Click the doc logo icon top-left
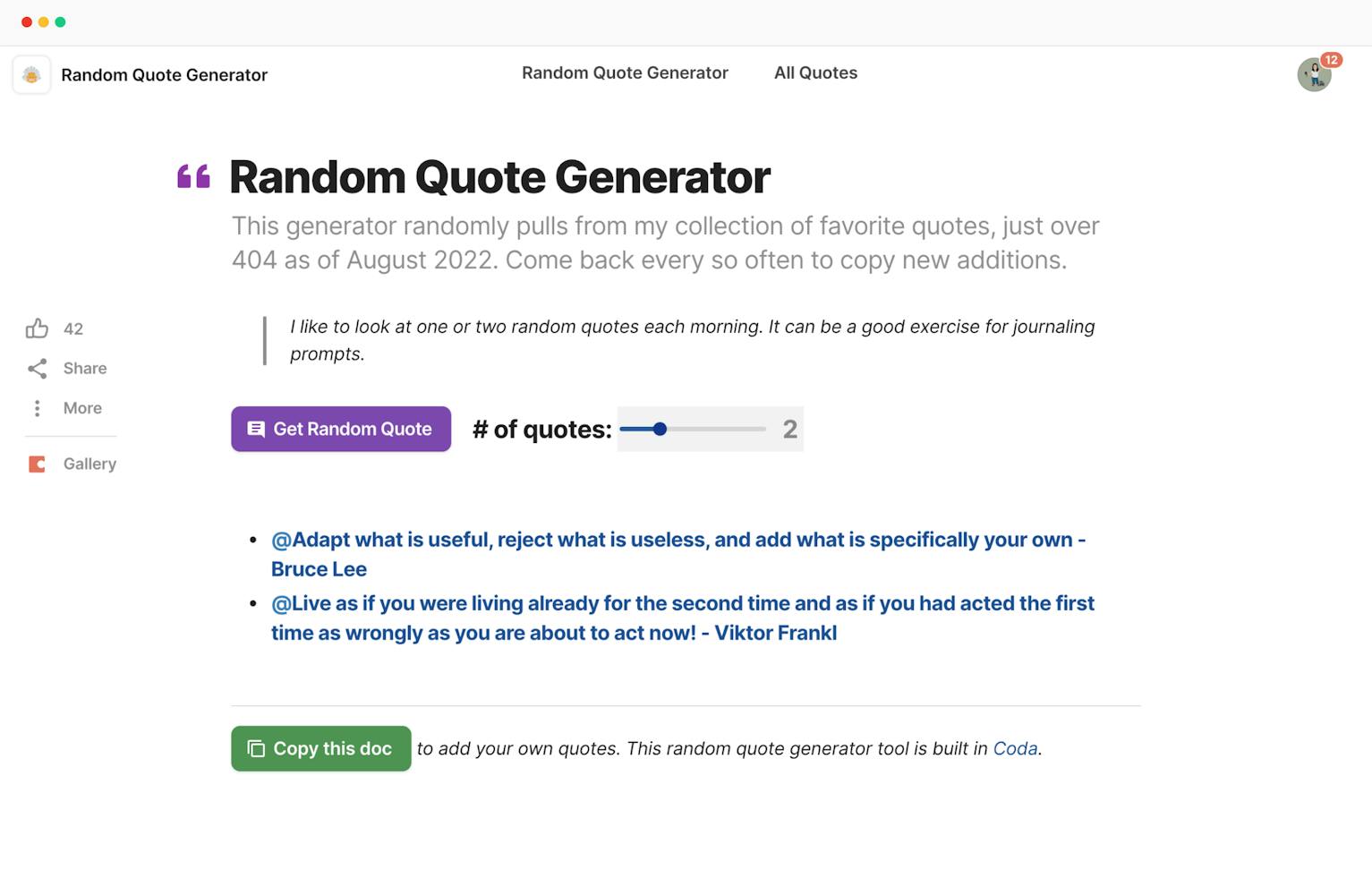 [x=31, y=75]
